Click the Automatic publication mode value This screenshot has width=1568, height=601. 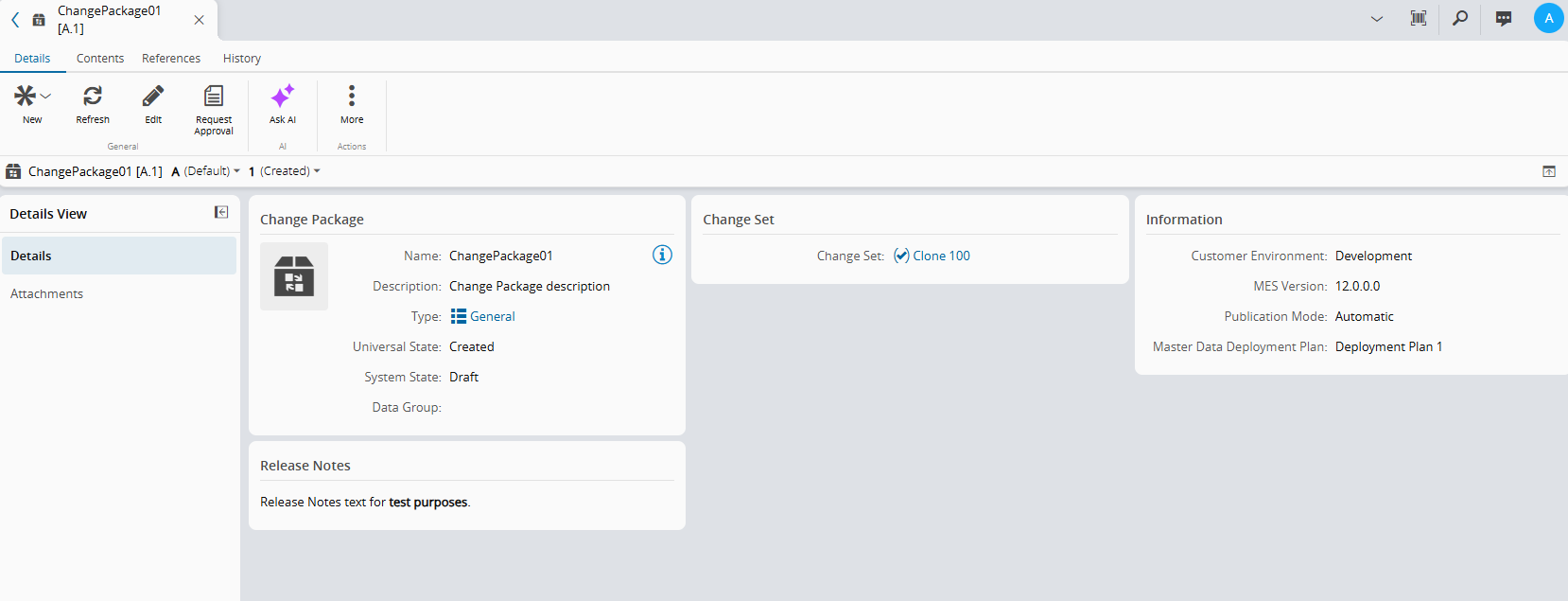click(1365, 316)
